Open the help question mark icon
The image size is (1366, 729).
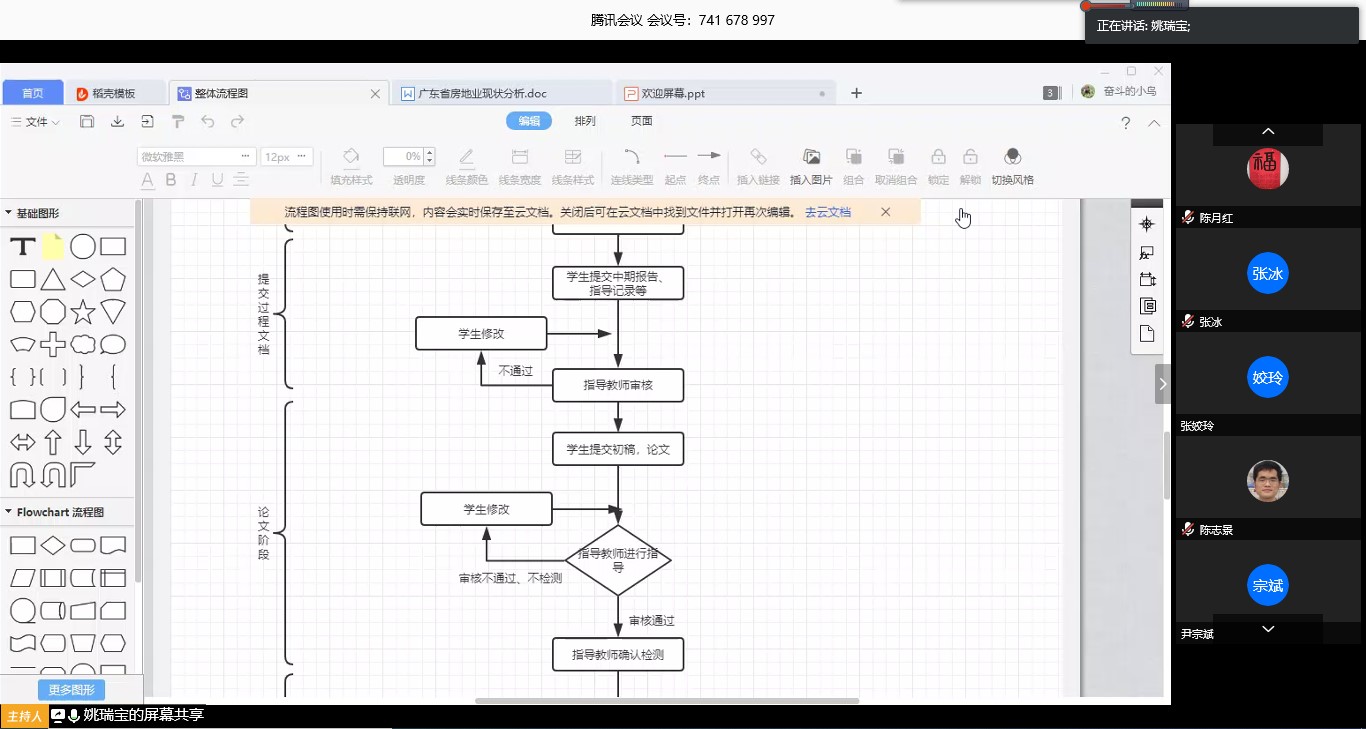coord(1125,123)
